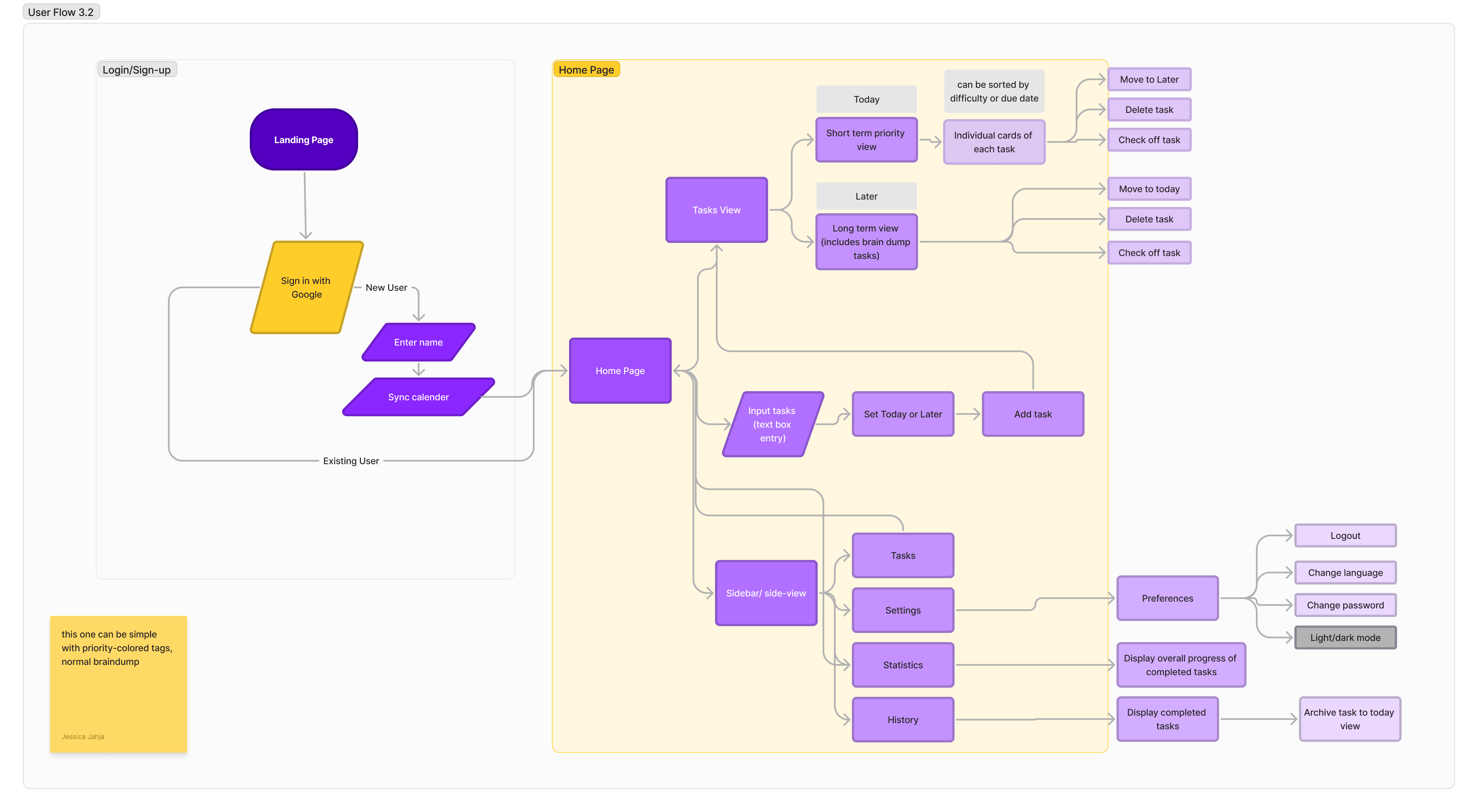1478x812 pixels.
Task: Click the gray Light/dark mode node
Action: pyautogui.click(x=1345, y=637)
